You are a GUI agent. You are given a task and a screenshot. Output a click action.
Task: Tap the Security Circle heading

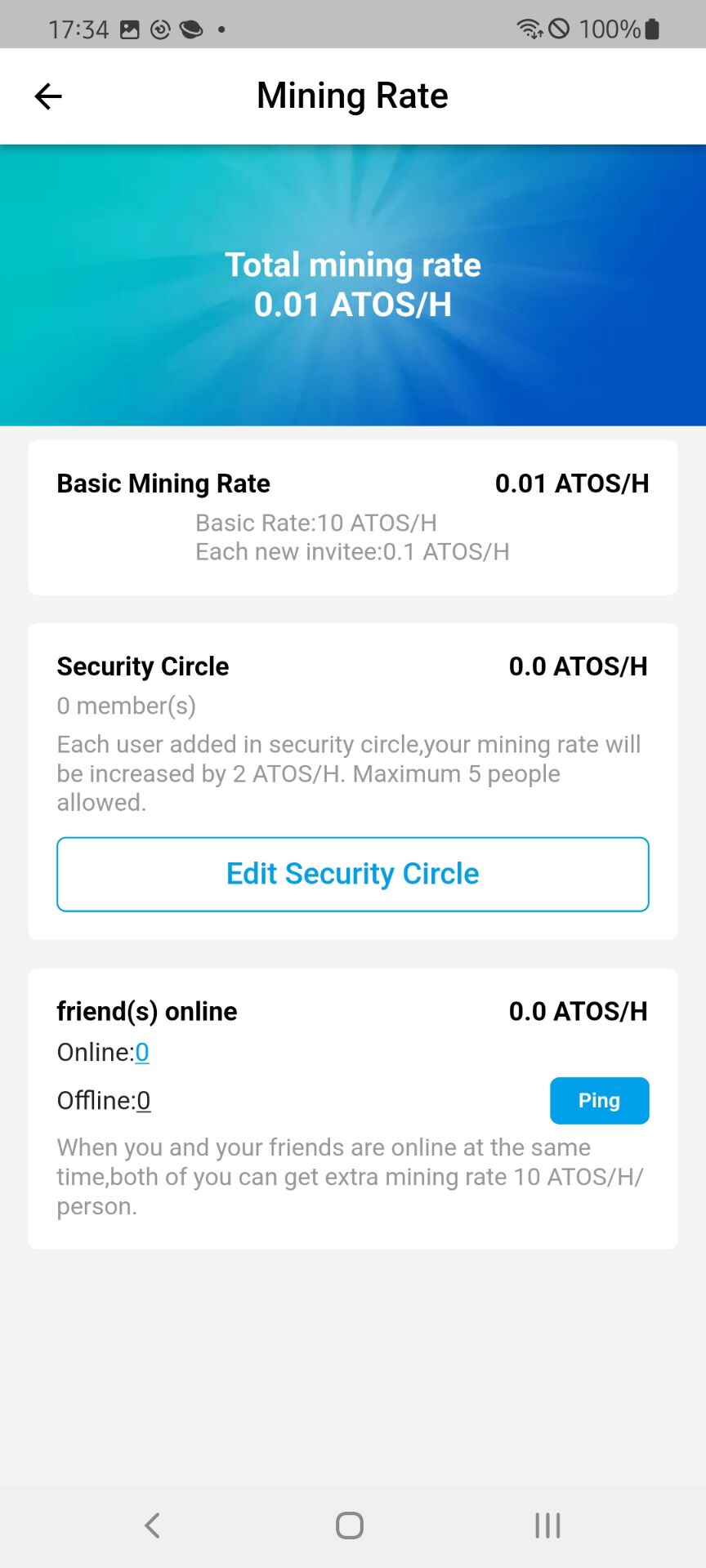[143, 666]
